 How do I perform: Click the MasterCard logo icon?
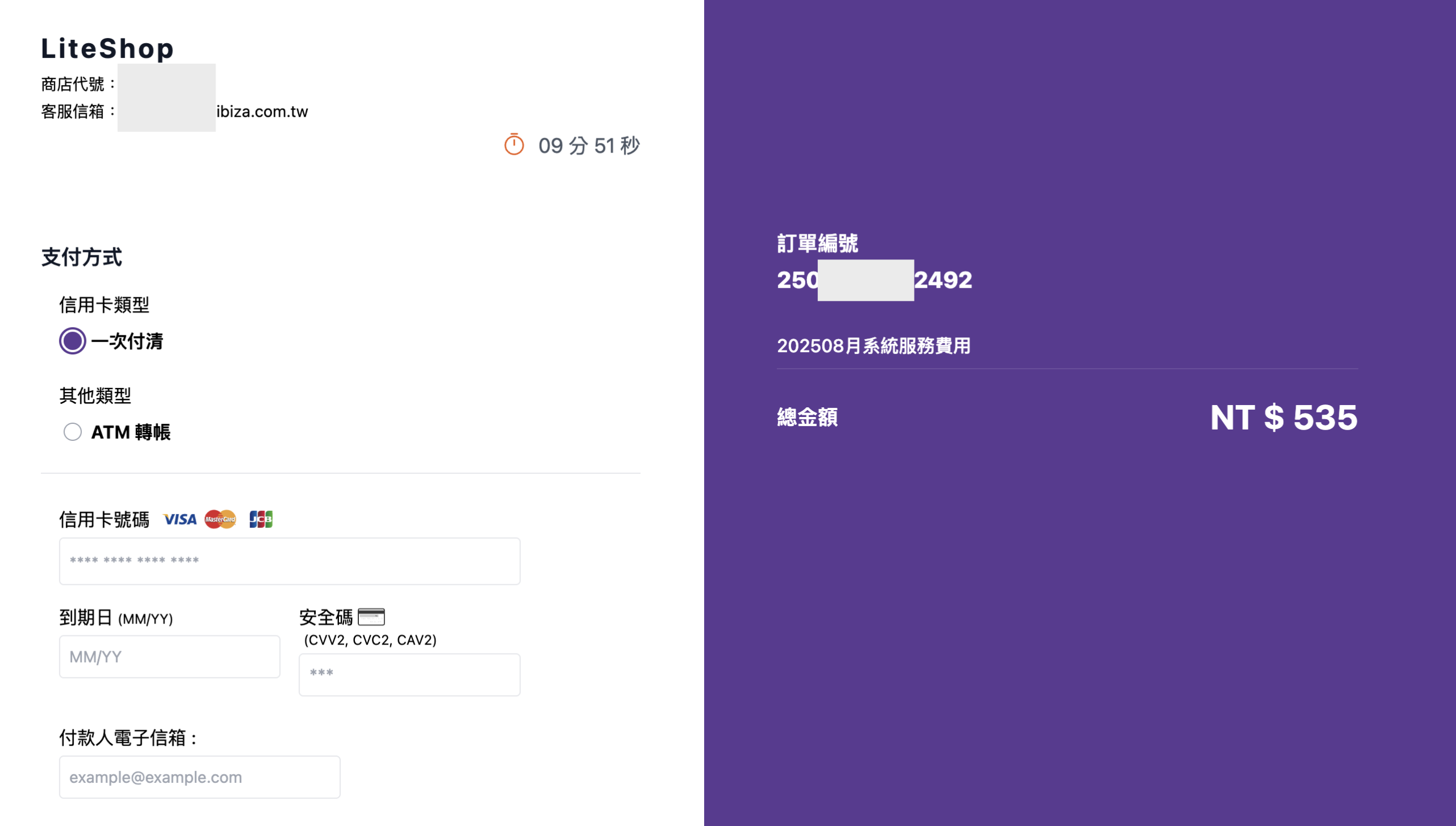(220, 519)
